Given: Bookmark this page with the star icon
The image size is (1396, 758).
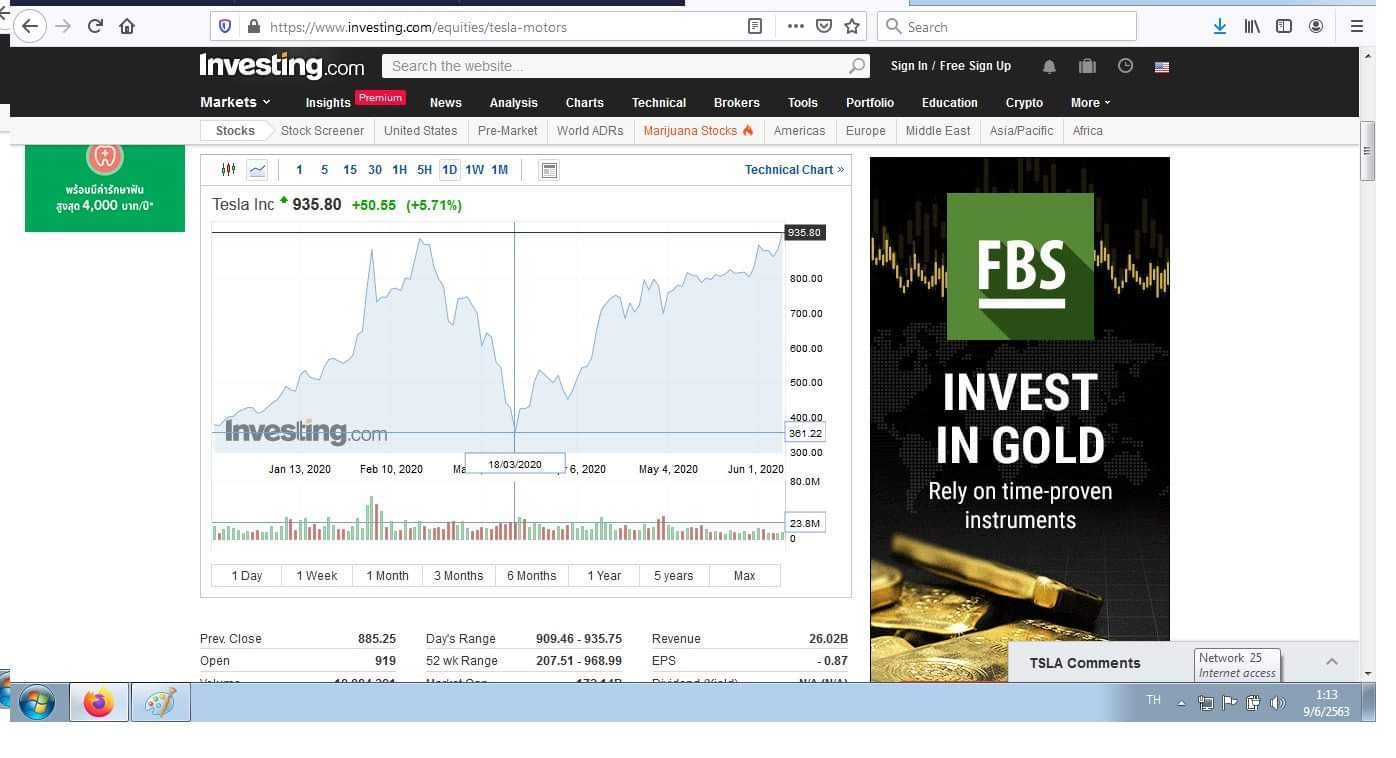Looking at the screenshot, I should click(x=852, y=27).
